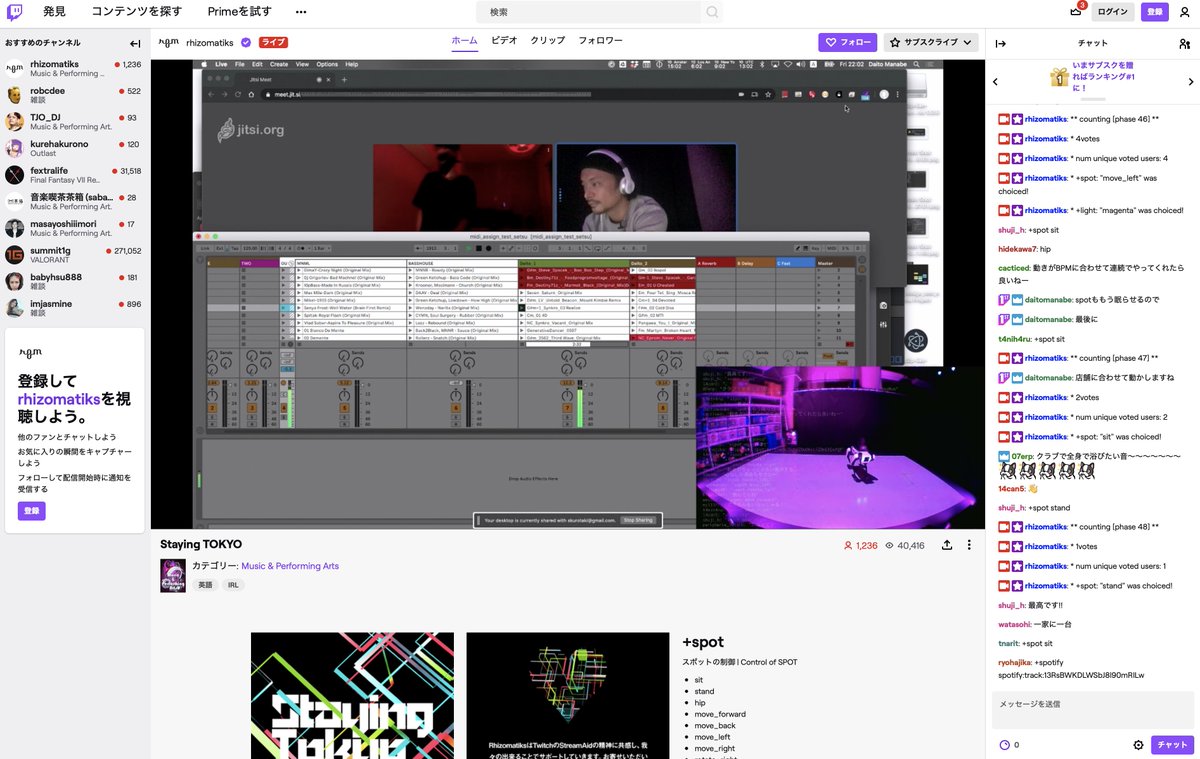Viewport: 1200px width, 759px height.
Task: Open imjasmine avatar in sidebar
Action: [x=14, y=309]
